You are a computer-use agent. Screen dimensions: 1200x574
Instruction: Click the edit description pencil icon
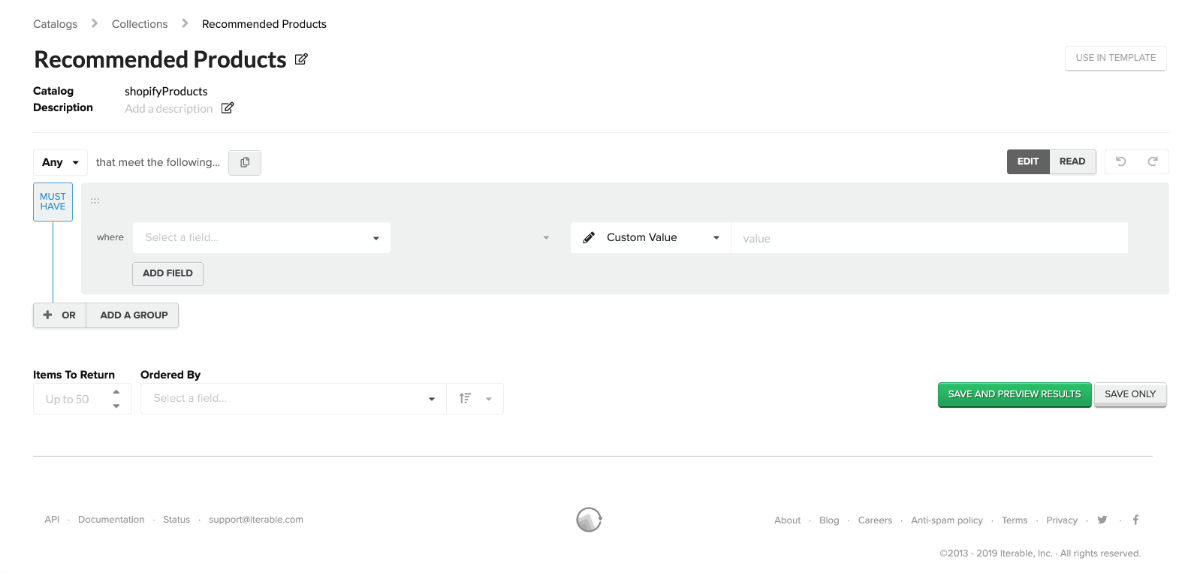227,108
